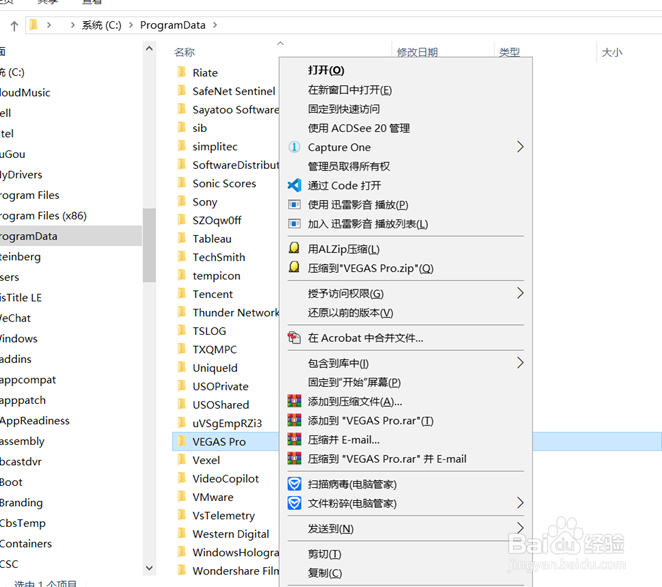This screenshot has height=587, width=662.
Task: Click the Tableau folder icon
Action: [x=182, y=238]
